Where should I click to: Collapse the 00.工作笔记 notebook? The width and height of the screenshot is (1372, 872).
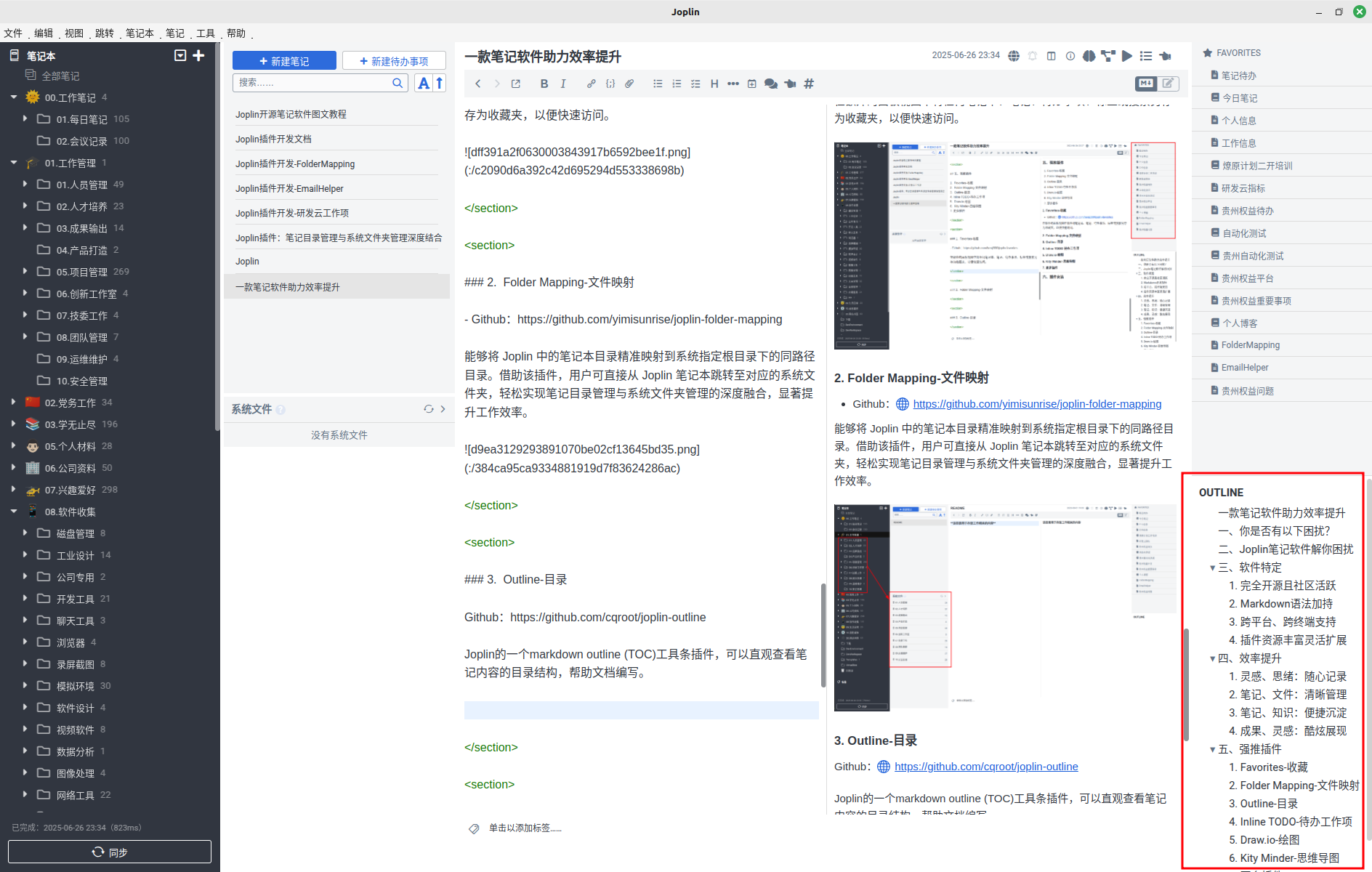(x=13, y=97)
